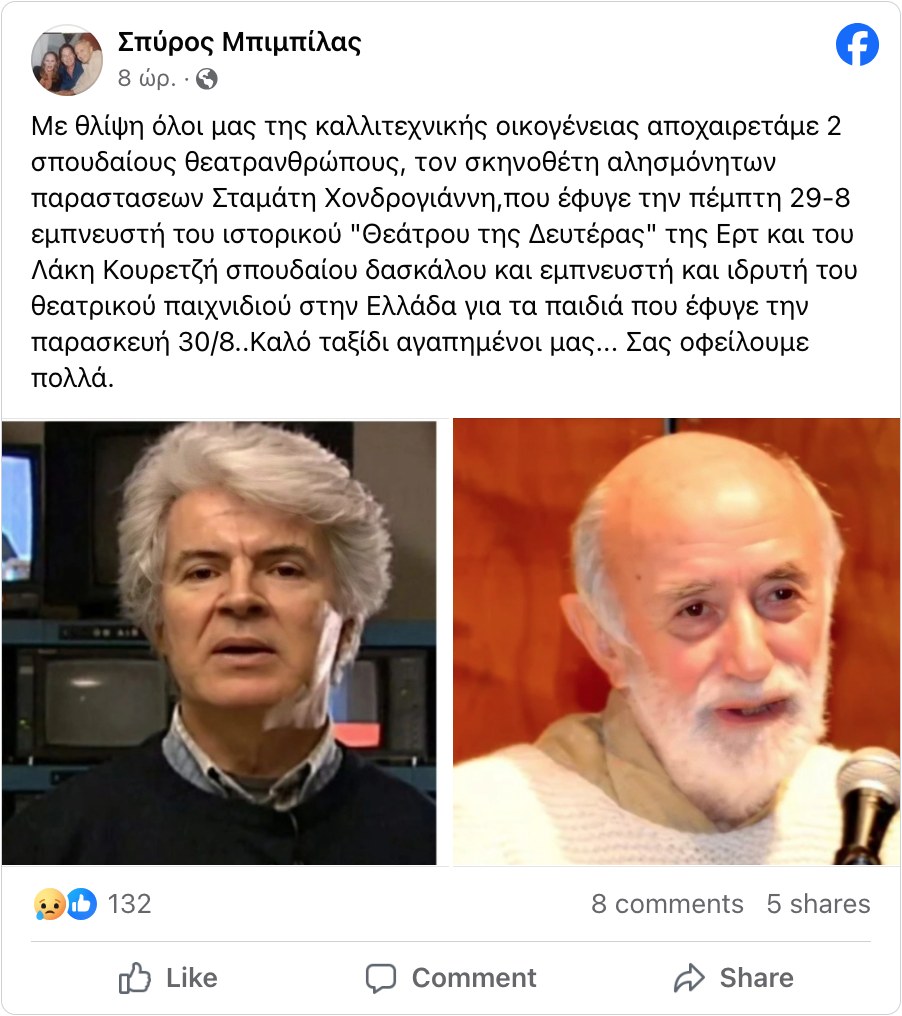902x1016 pixels.
Task: Open Σπύρος Μπιμπίλας profile name link
Action: 239,42
